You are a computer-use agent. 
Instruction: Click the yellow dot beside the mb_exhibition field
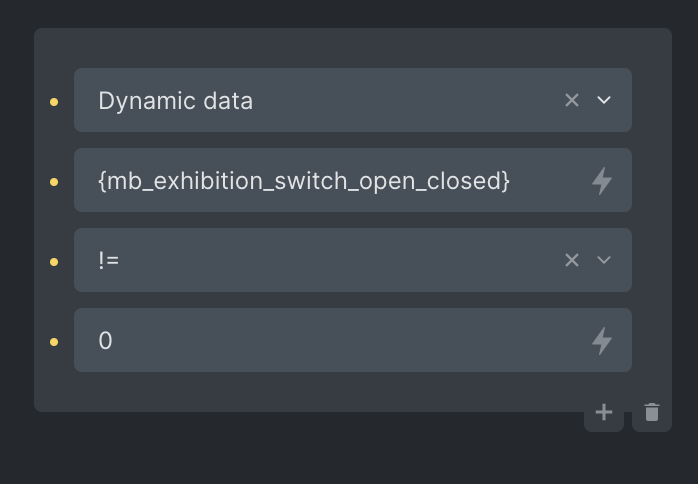point(54,182)
